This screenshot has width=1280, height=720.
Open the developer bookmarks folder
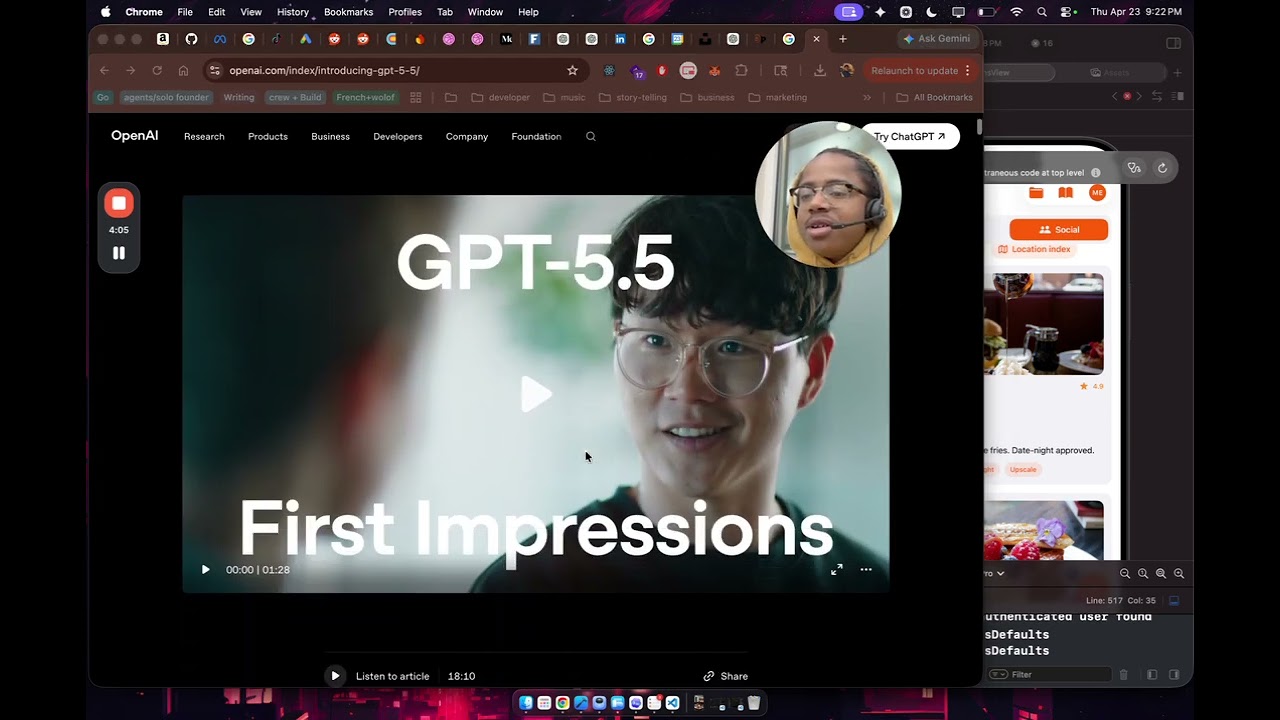pyautogui.click(x=500, y=97)
